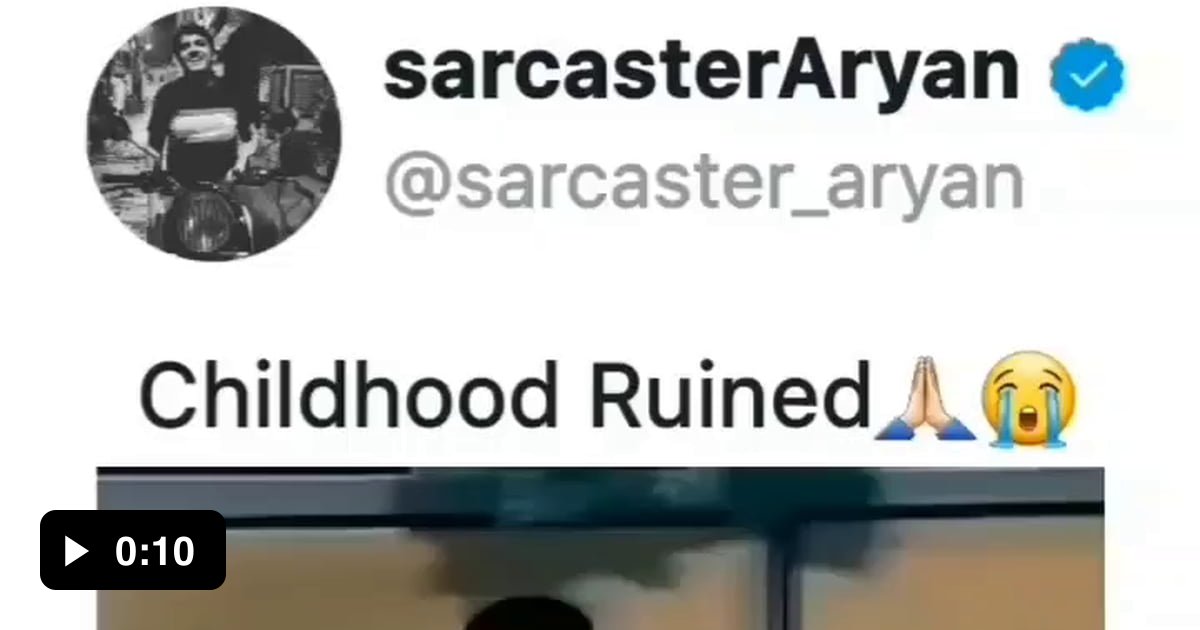This screenshot has height=630, width=1200.
Task: Select the word Ruined in the tweet
Action: coord(729,395)
